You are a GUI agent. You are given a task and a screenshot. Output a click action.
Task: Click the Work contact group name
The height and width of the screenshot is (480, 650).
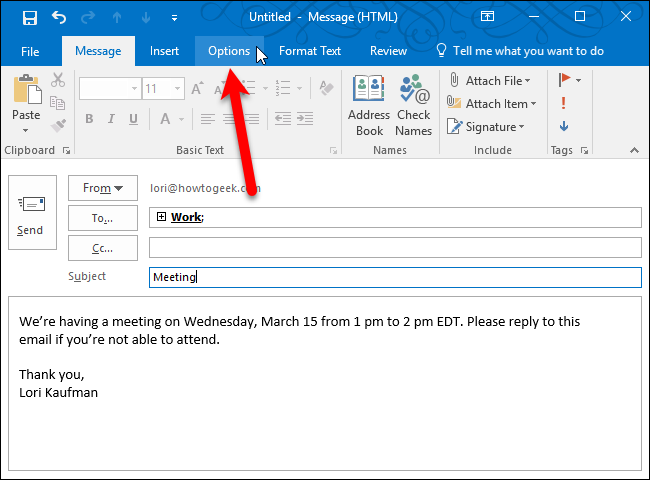pos(186,217)
